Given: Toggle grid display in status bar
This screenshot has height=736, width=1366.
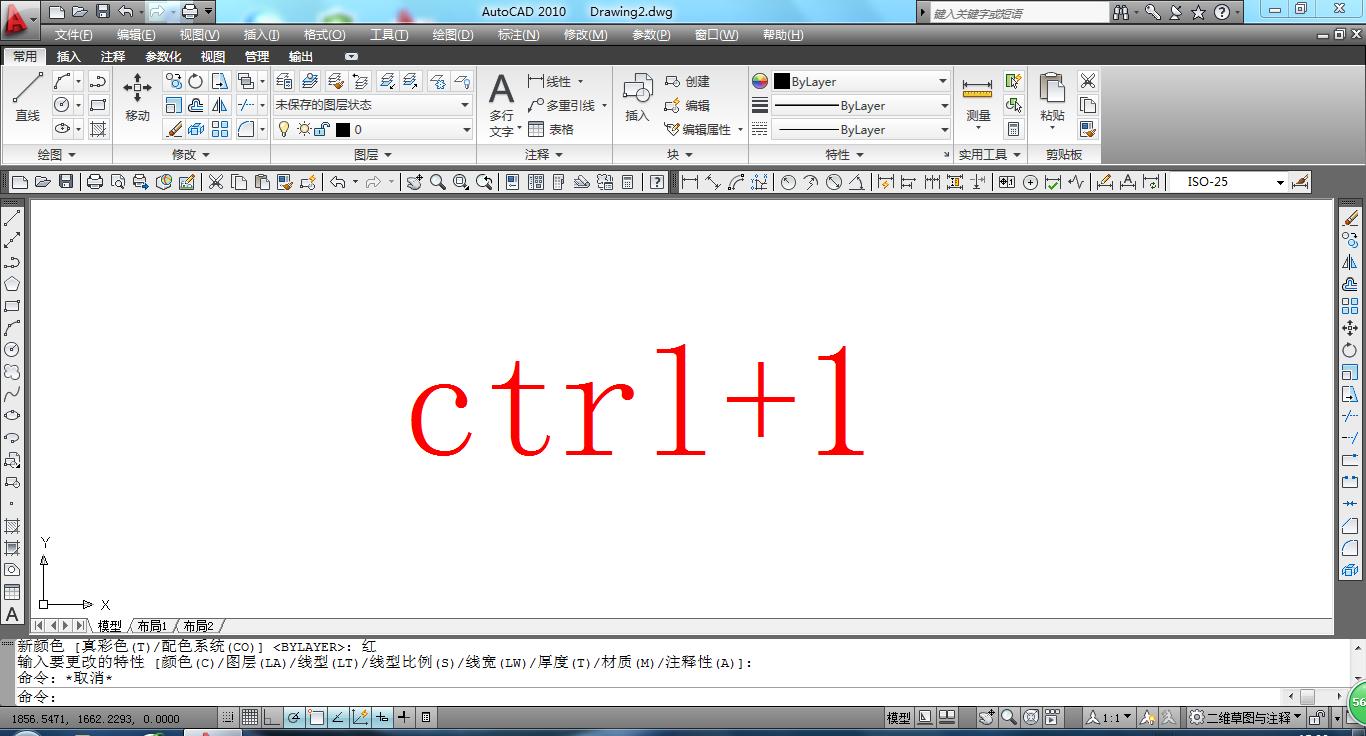Looking at the screenshot, I should point(248,717).
